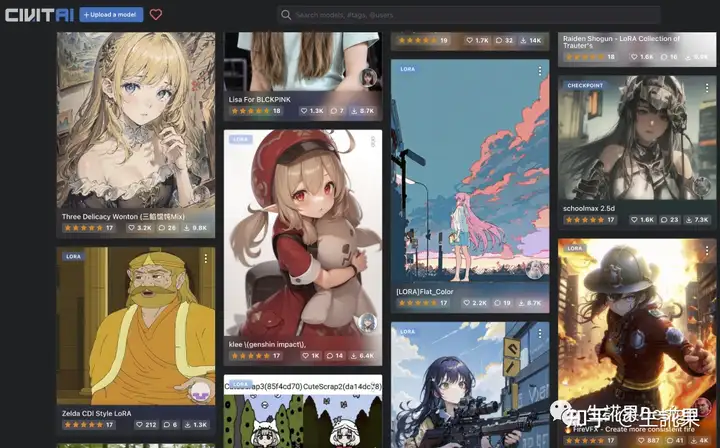Screen dimensions: 720x448
Task: Click 26 comments icon on Three Delicacy Wonton
Action: 167,228
